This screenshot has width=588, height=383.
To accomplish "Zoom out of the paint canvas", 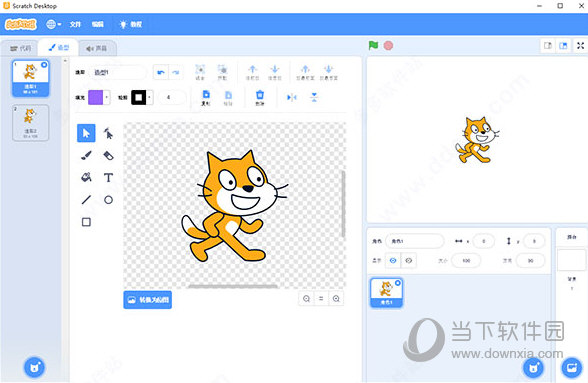I will coord(306,299).
